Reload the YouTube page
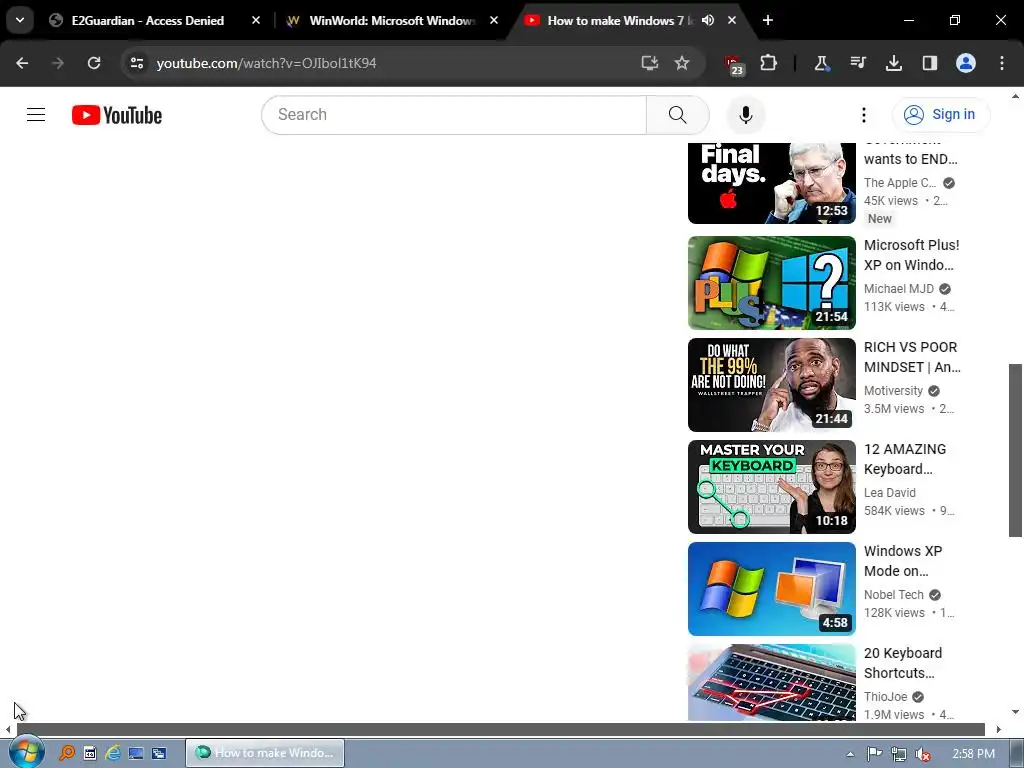This screenshot has width=1024, height=768. tap(94, 63)
